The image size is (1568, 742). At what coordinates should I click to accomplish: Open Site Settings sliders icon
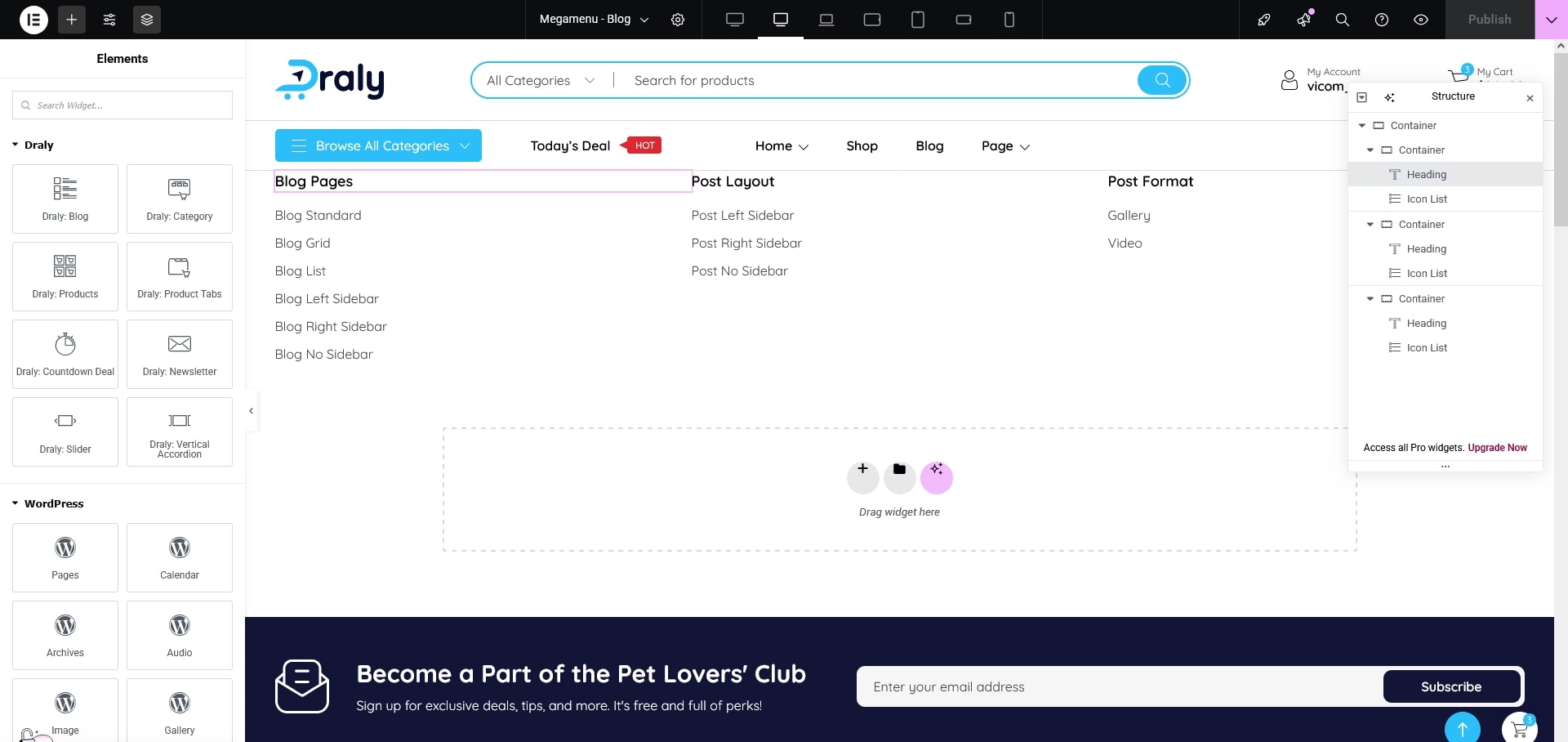(x=109, y=20)
